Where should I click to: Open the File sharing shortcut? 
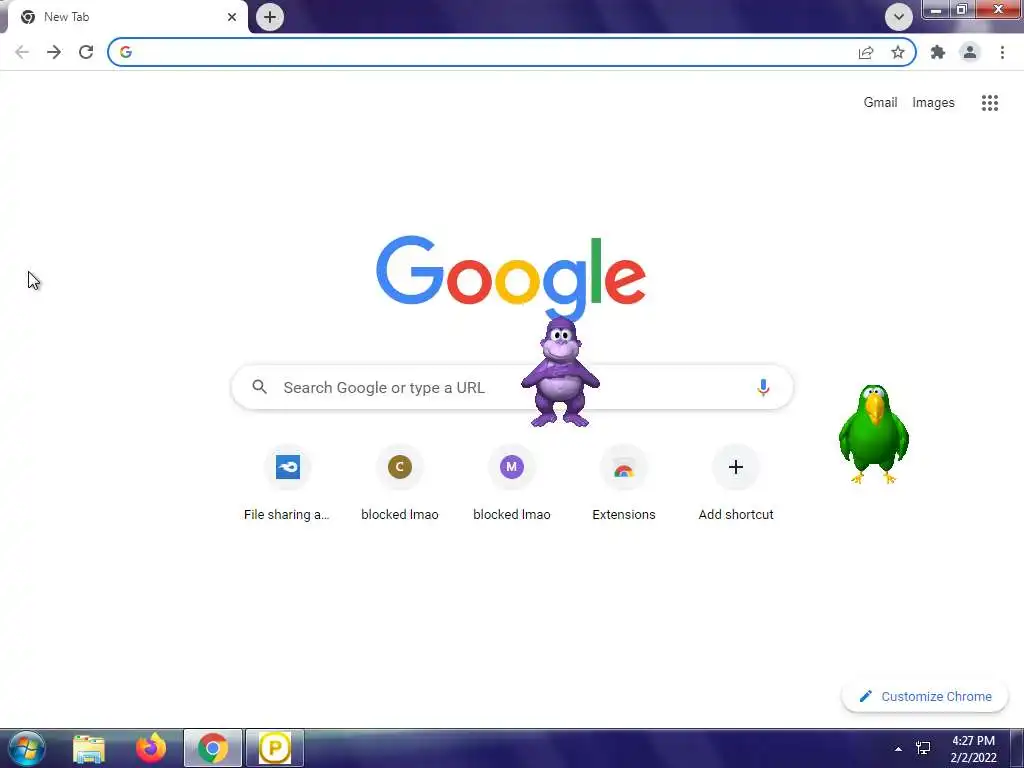(287, 483)
